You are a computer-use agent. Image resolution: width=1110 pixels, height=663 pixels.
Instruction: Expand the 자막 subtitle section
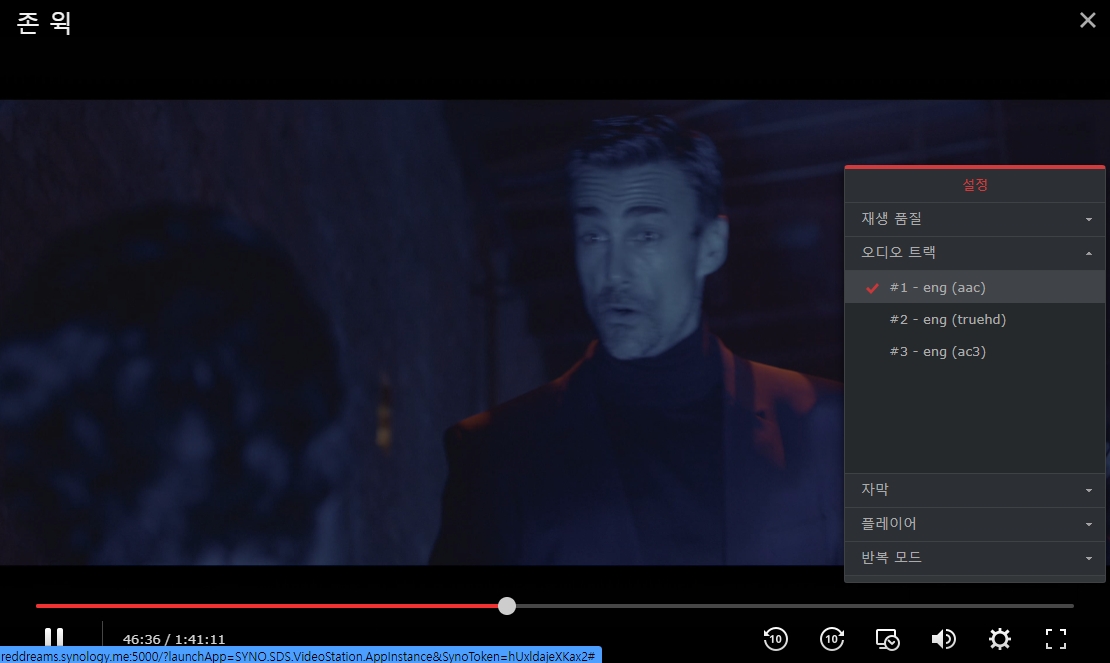pyautogui.click(x=975, y=490)
